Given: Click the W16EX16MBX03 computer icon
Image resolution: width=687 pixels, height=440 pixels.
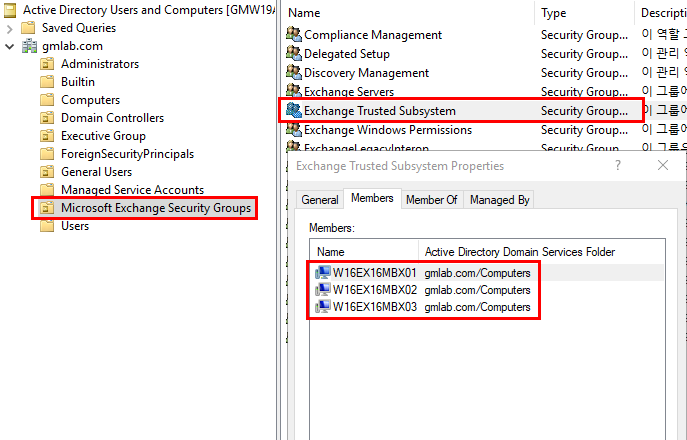Looking at the screenshot, I should pos(322,306).
